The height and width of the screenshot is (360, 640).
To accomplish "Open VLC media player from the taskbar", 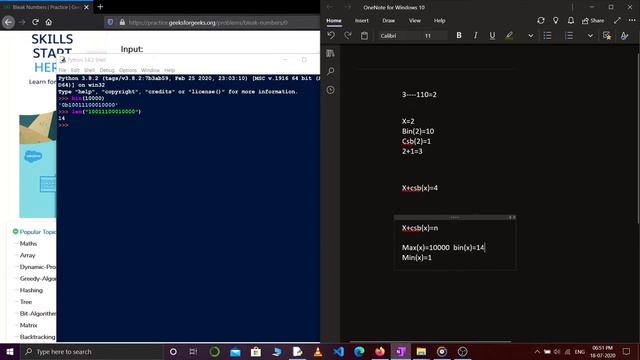I will click(x=318, y=351).
